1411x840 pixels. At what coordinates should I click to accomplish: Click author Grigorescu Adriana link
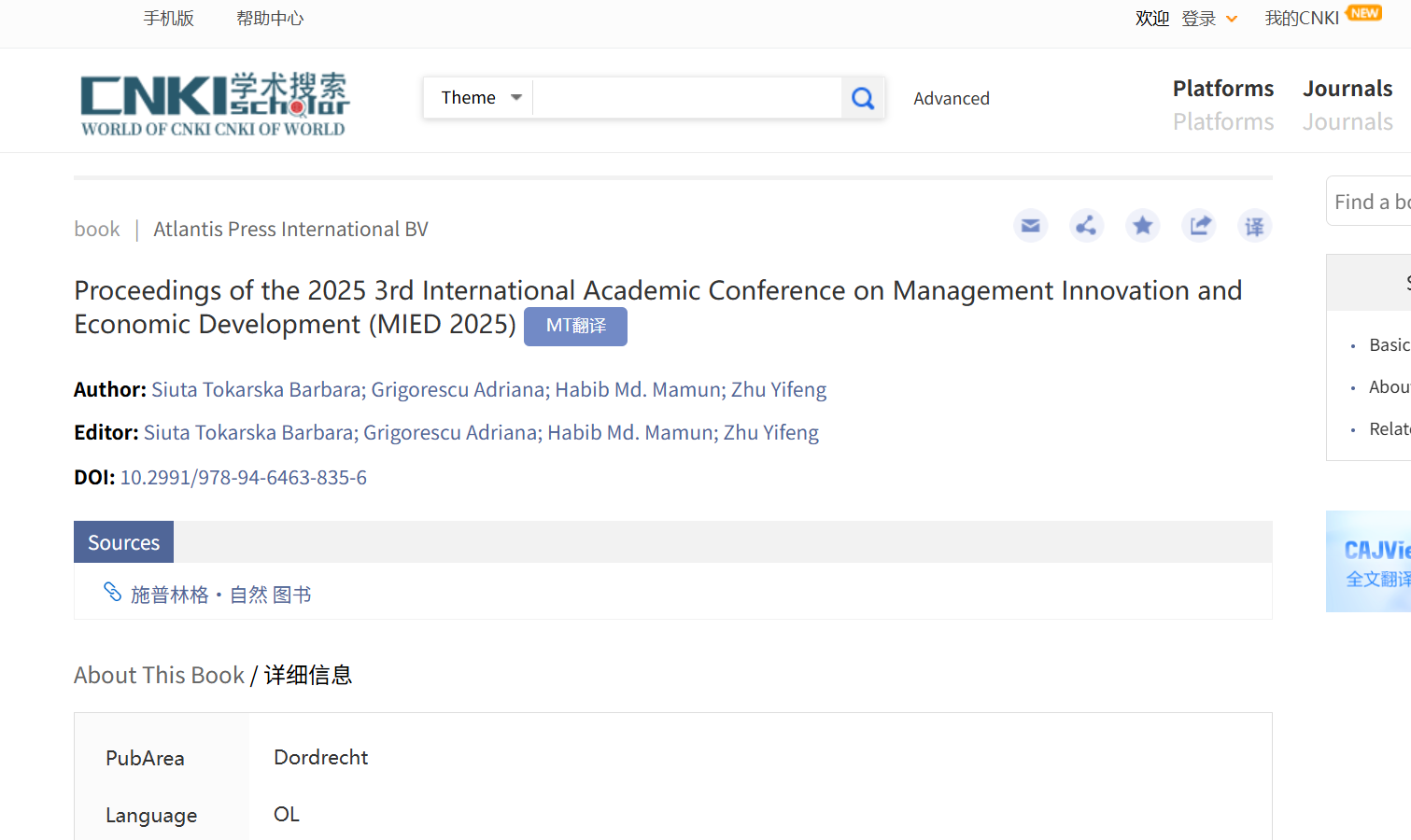[x=458, y=389]
